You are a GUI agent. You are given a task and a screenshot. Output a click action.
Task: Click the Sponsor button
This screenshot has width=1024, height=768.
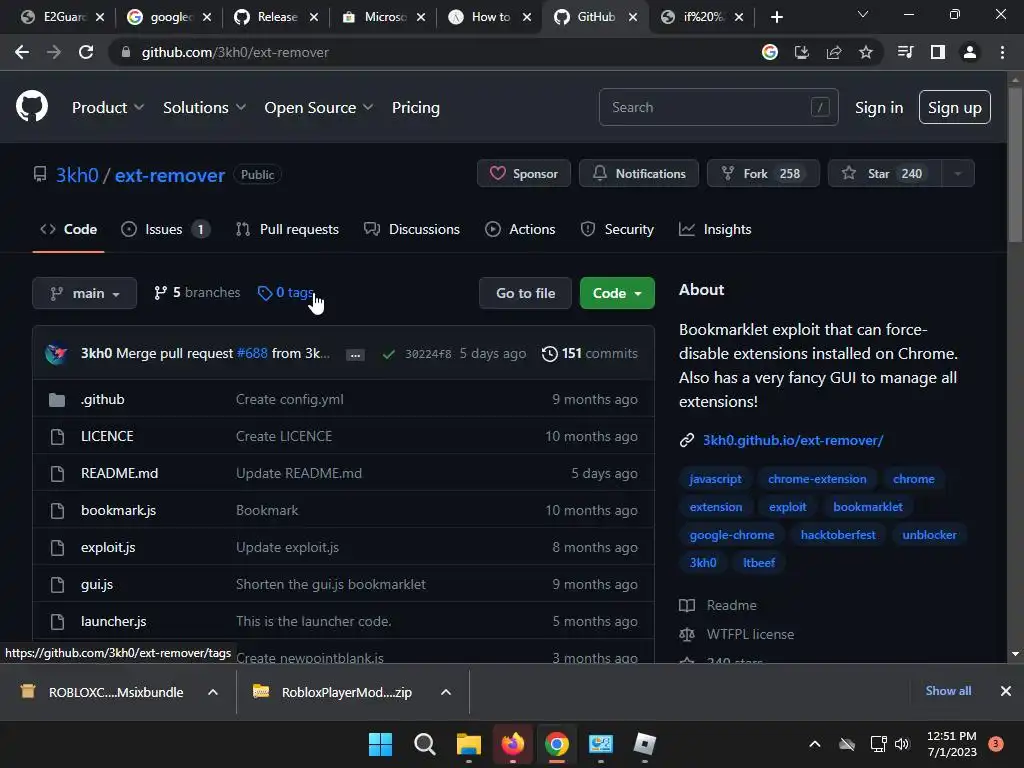pos(524,174)
